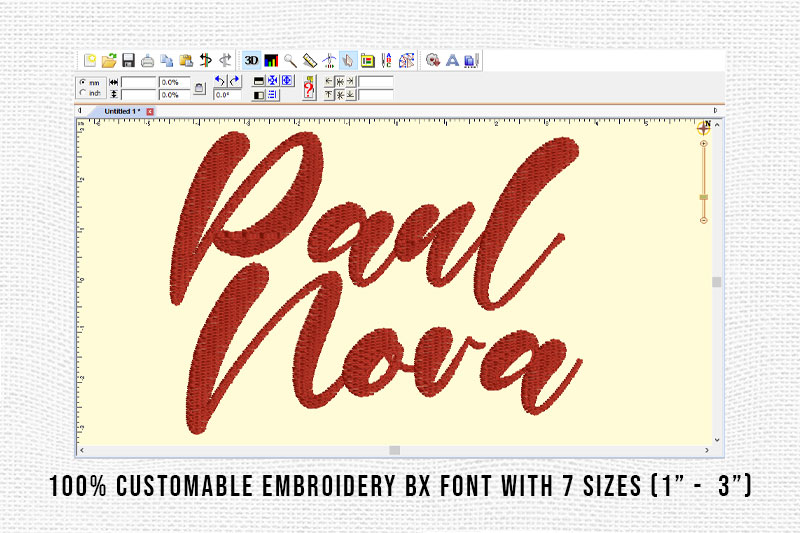This screenshot has width=800, height=533.
Task: Click the horizontal scrollbar right arrow
Action: (707, 450)
